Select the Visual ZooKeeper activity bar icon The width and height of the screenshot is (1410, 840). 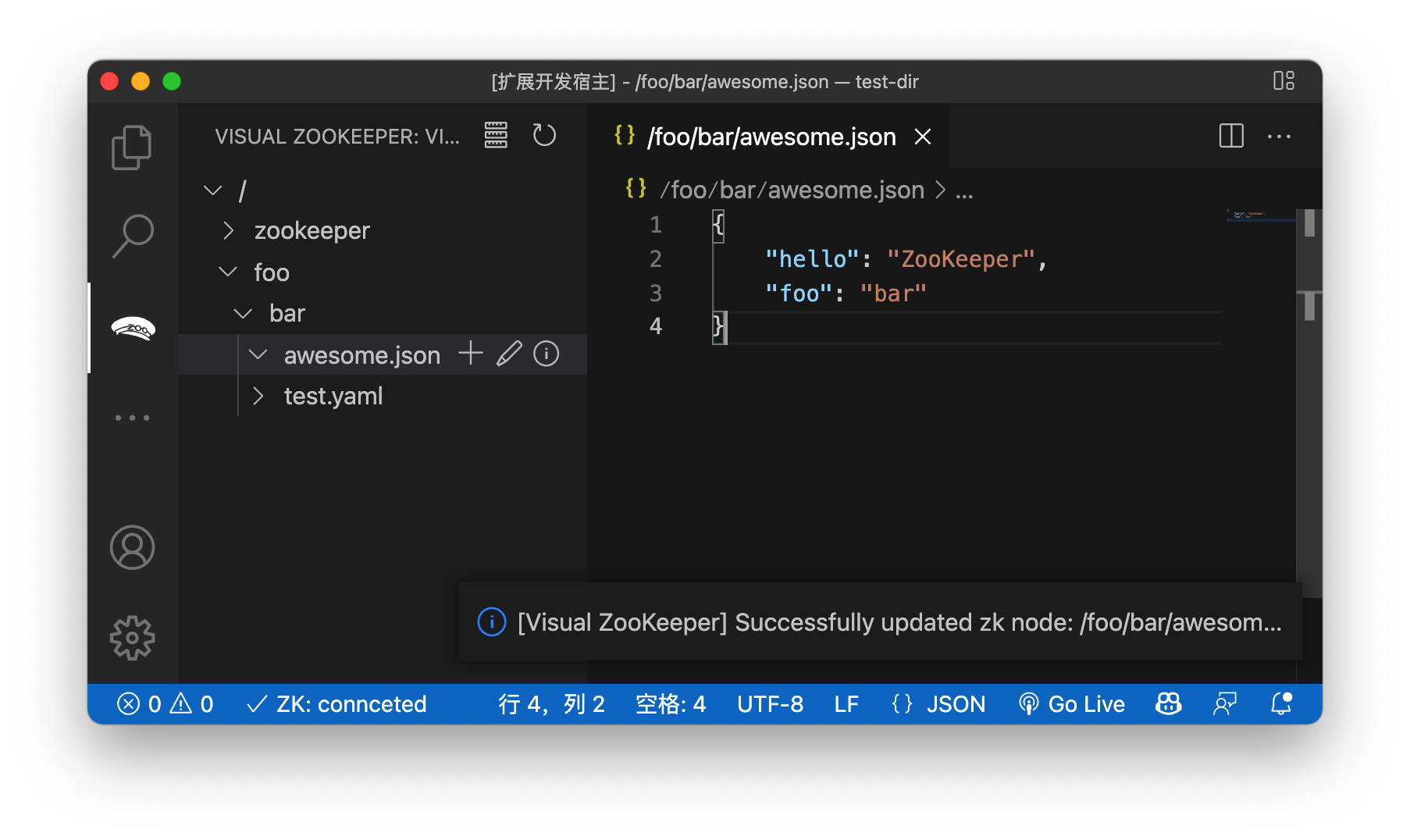point(133,329)
